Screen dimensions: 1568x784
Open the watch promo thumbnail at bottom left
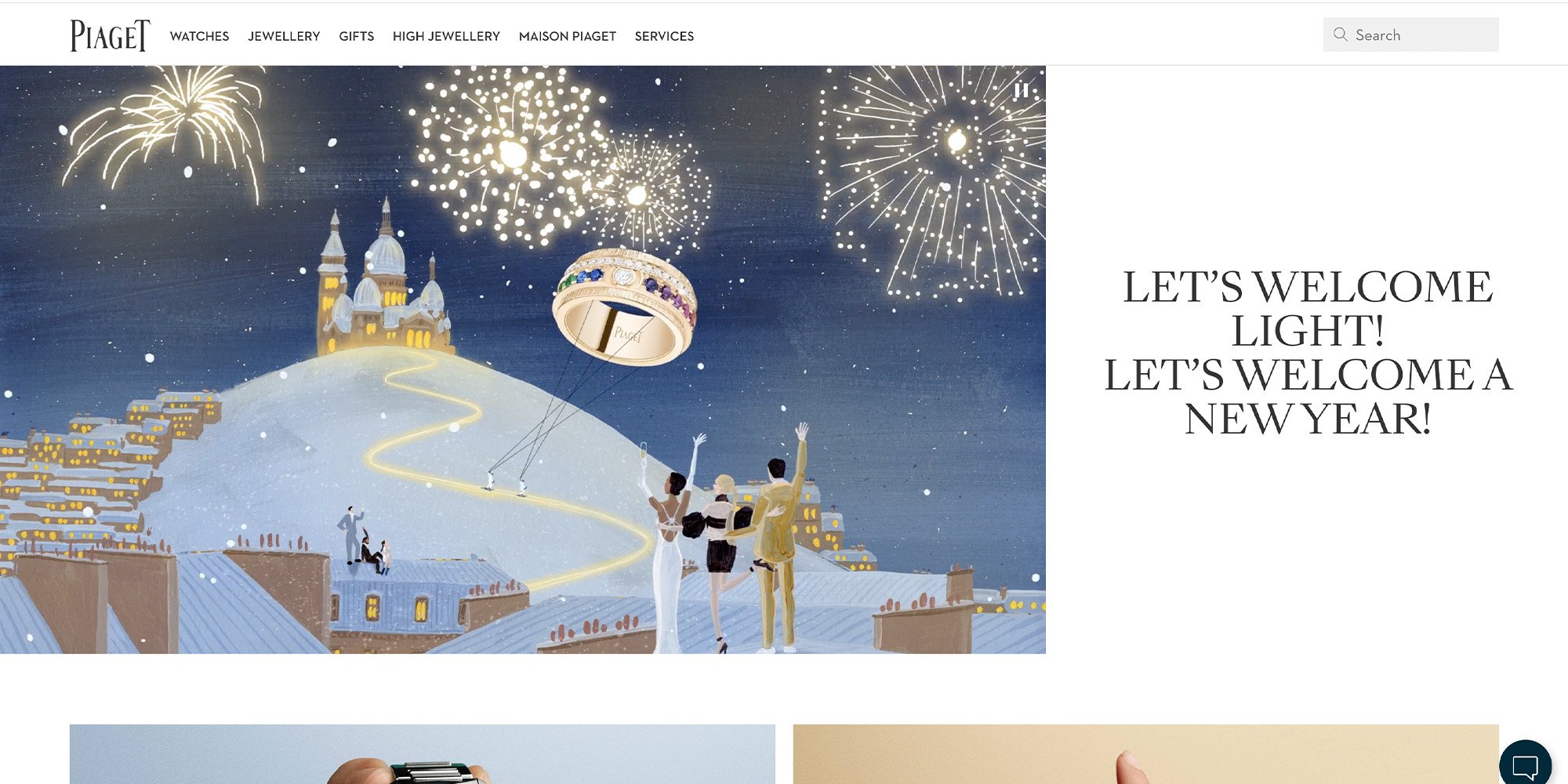tap(423, 754)
